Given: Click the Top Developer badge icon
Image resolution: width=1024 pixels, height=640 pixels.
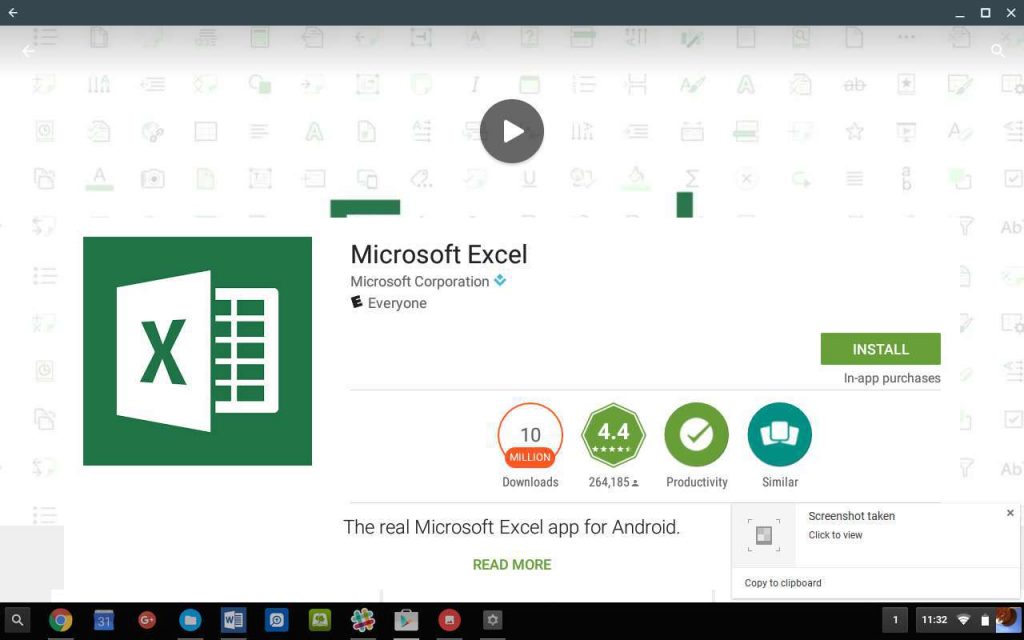Looking at the screenshot, I should click(500, 280).
